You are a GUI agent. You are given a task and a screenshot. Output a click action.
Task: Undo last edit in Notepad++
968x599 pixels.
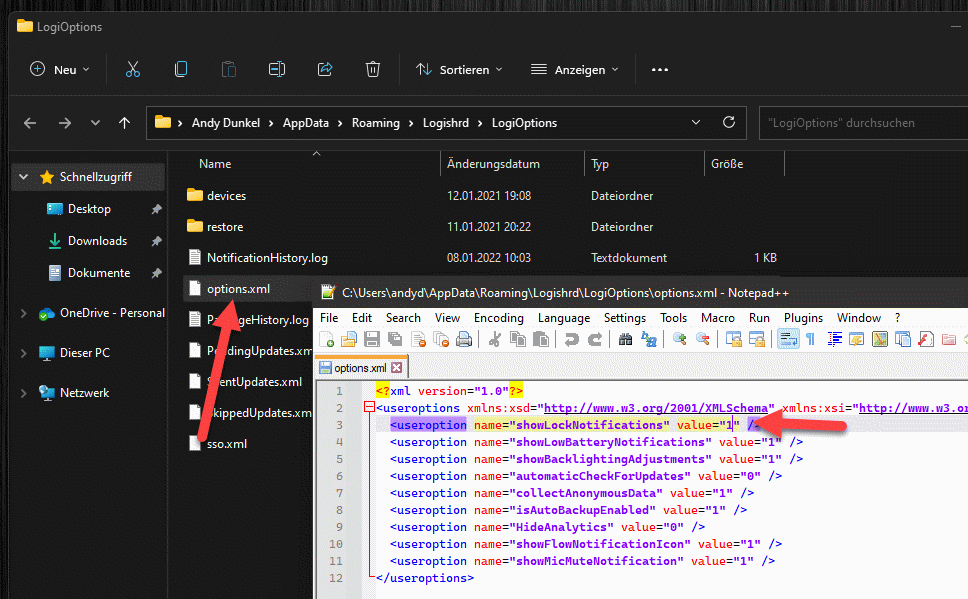[x=572, y=339]
